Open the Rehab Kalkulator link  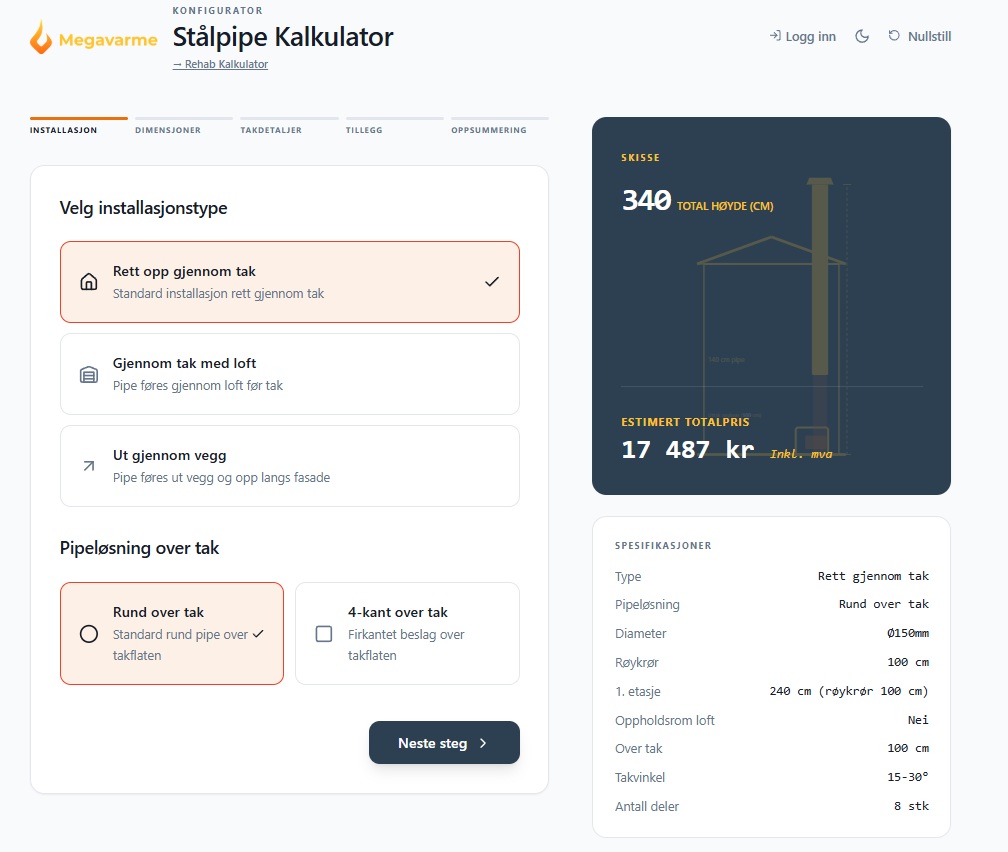tap(220, 64)
